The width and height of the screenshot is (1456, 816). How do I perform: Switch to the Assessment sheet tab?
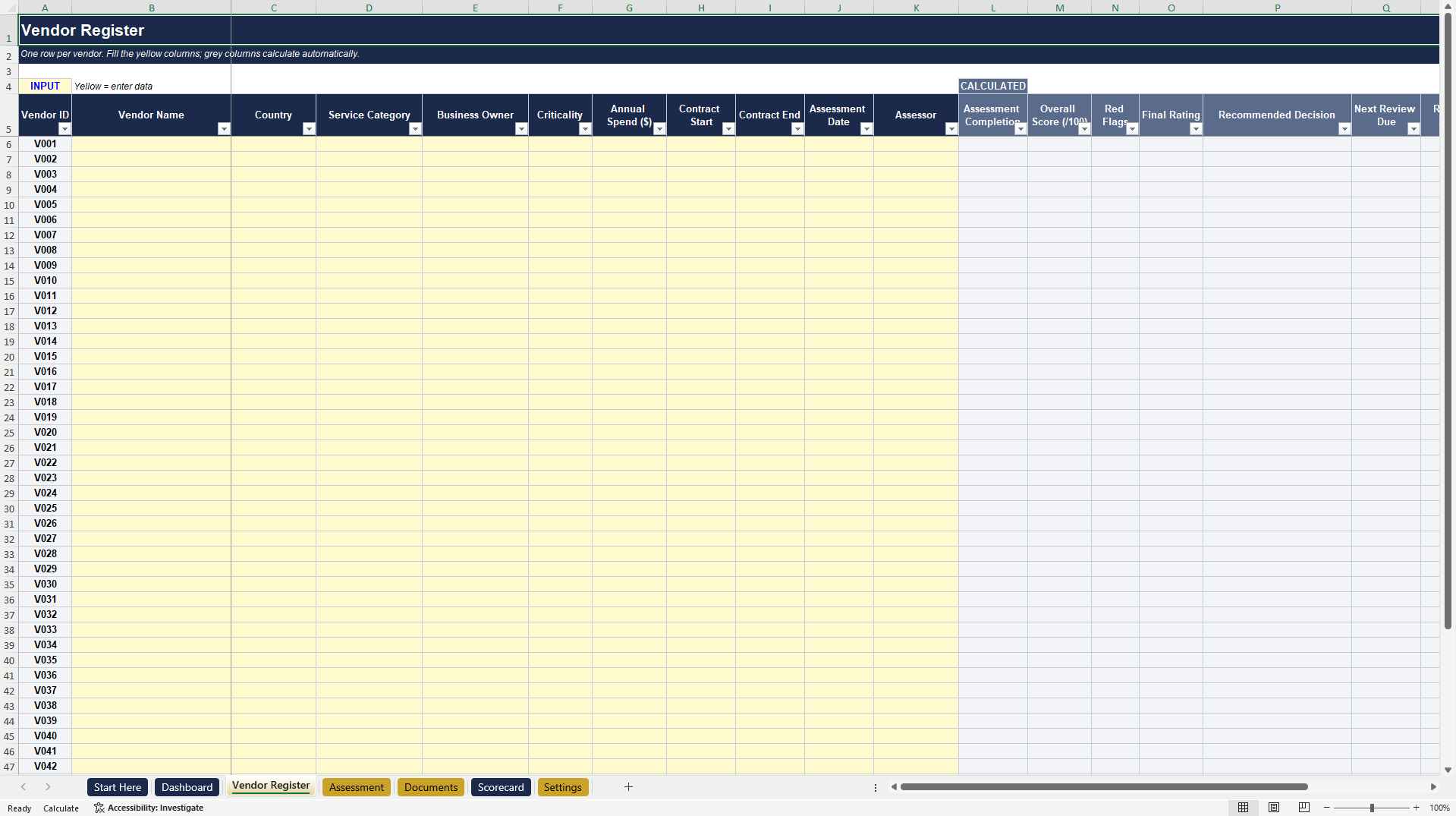pyautogui.click(x=357, y=787)
